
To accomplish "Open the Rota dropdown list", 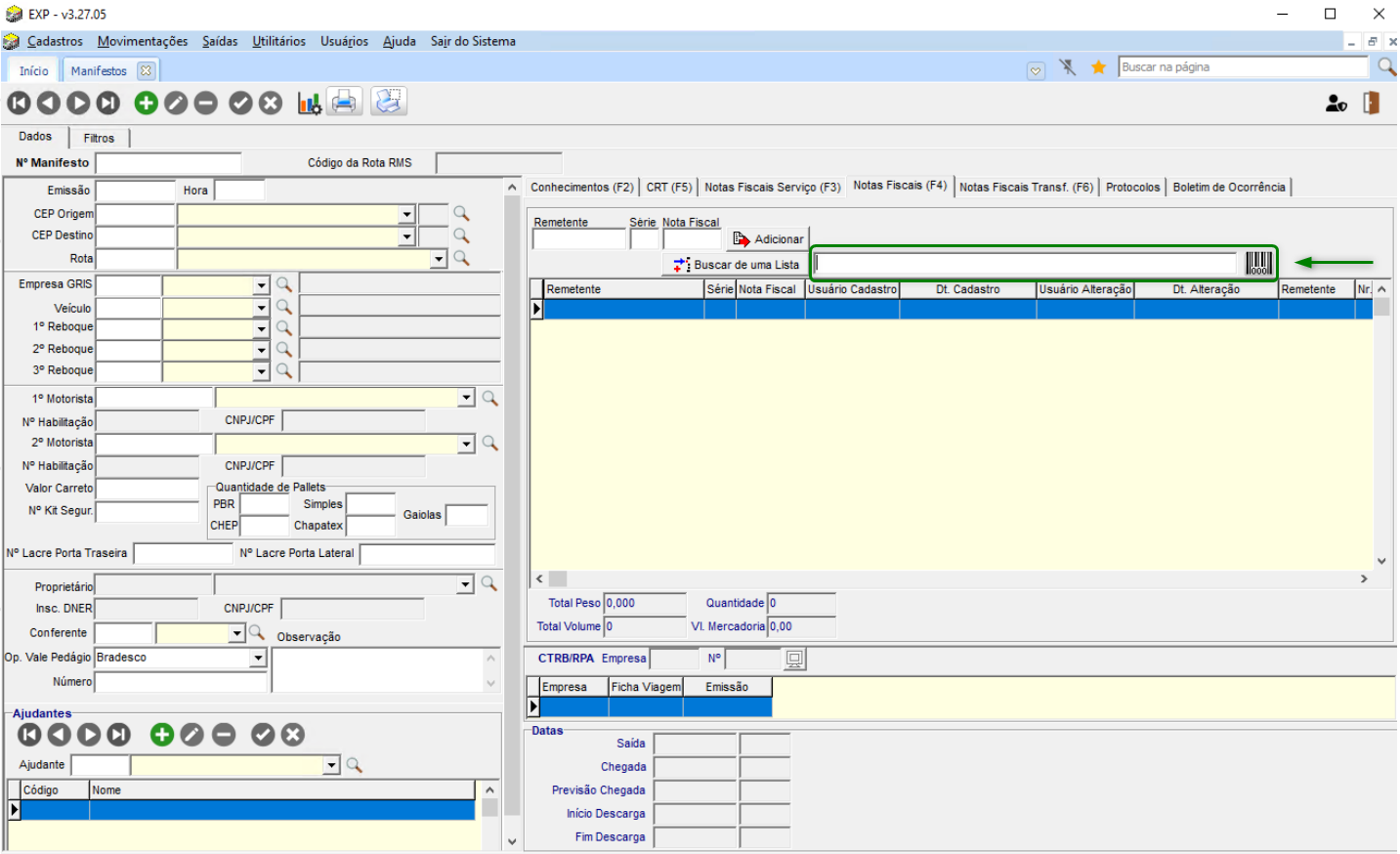I will point(439,259).
